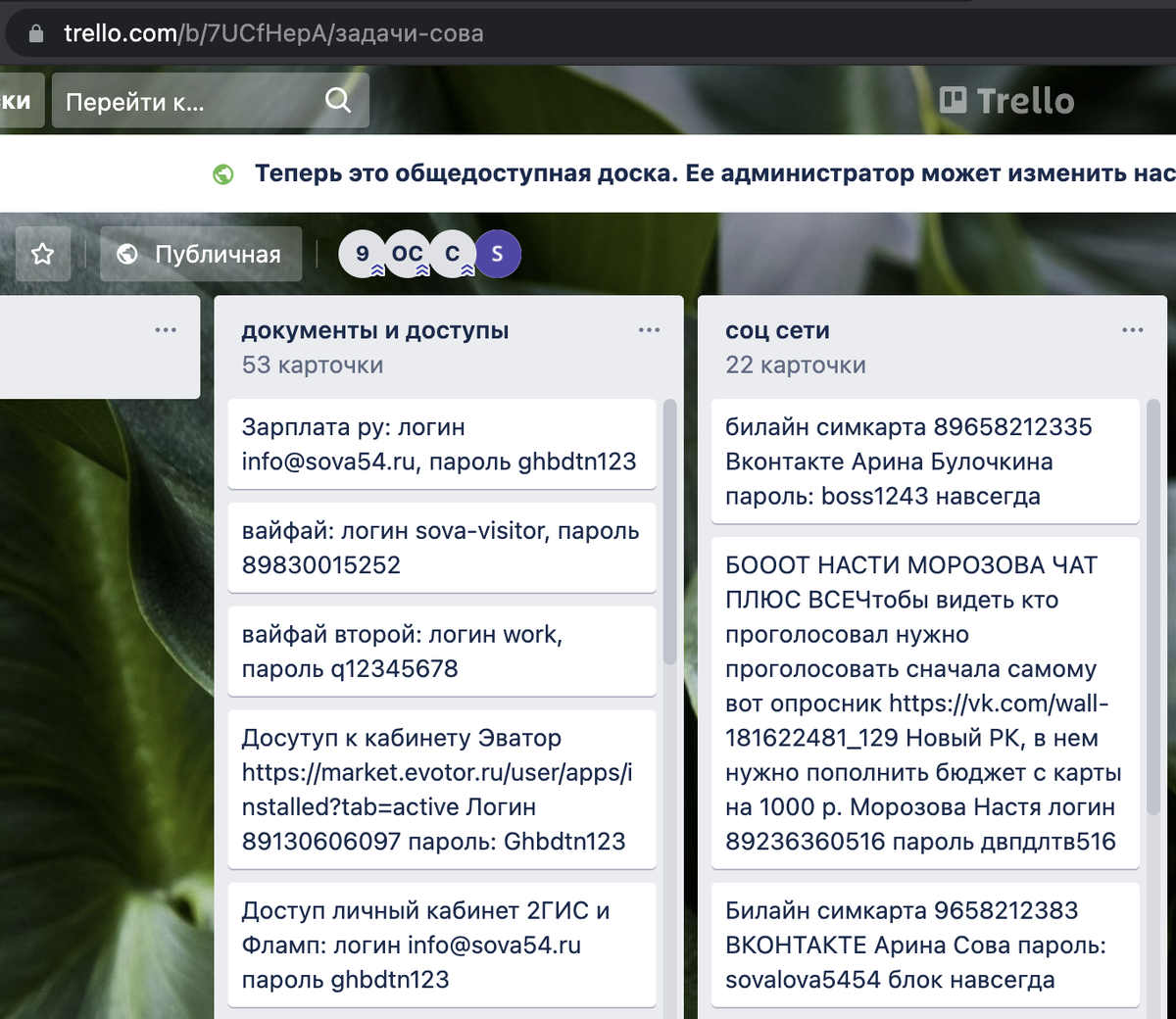Focus the Перейти к… search field

coord(210,100)
